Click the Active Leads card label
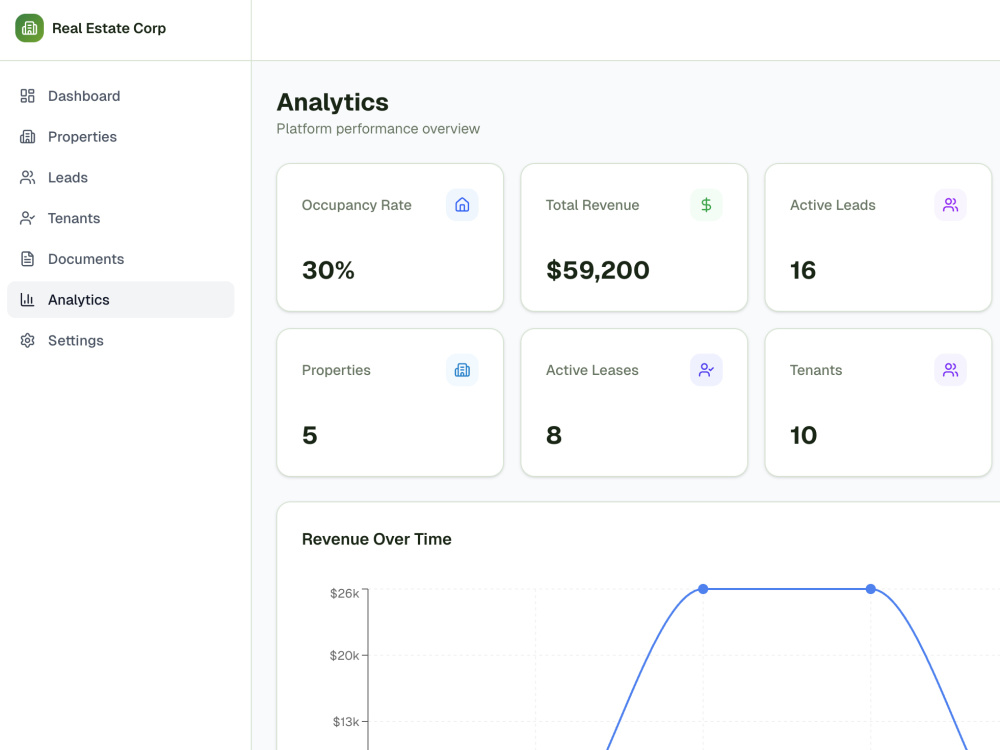This screenshot has width=1000, height=750. [x=833, y=205]
